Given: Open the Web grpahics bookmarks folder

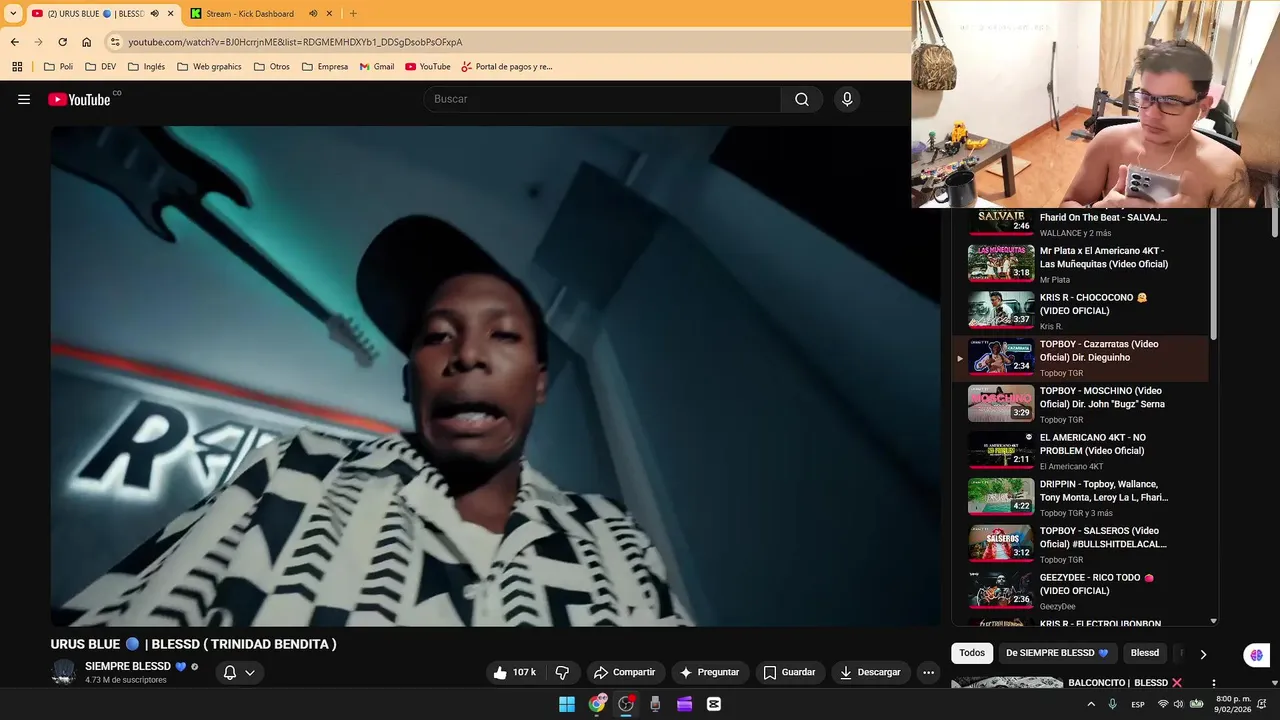Looking at the screenshot, I should tap(209, 67).
